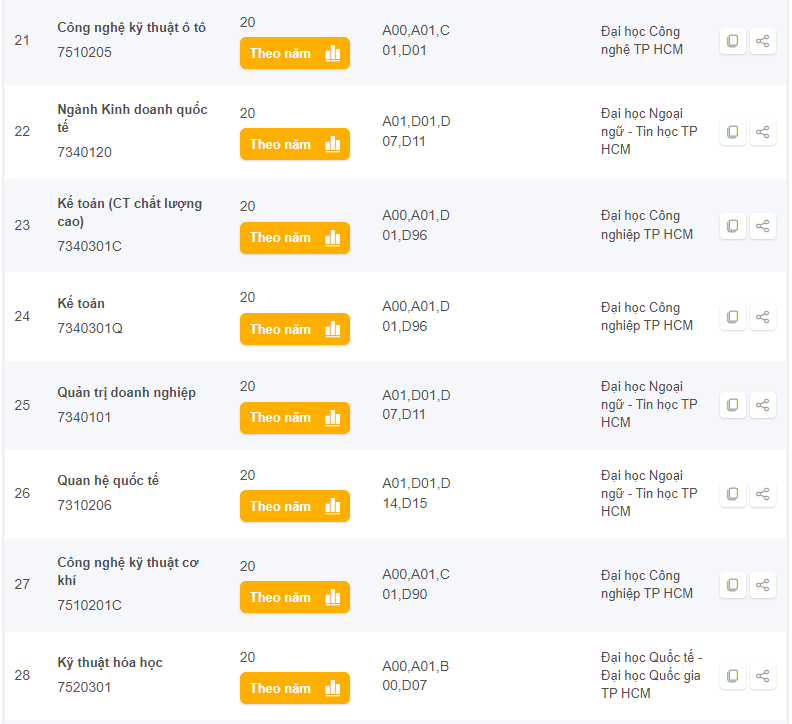This screenshot has width=792, height=724.
Task: Open the Kỹ thuật hóa học major name
Action: (110, 662)
